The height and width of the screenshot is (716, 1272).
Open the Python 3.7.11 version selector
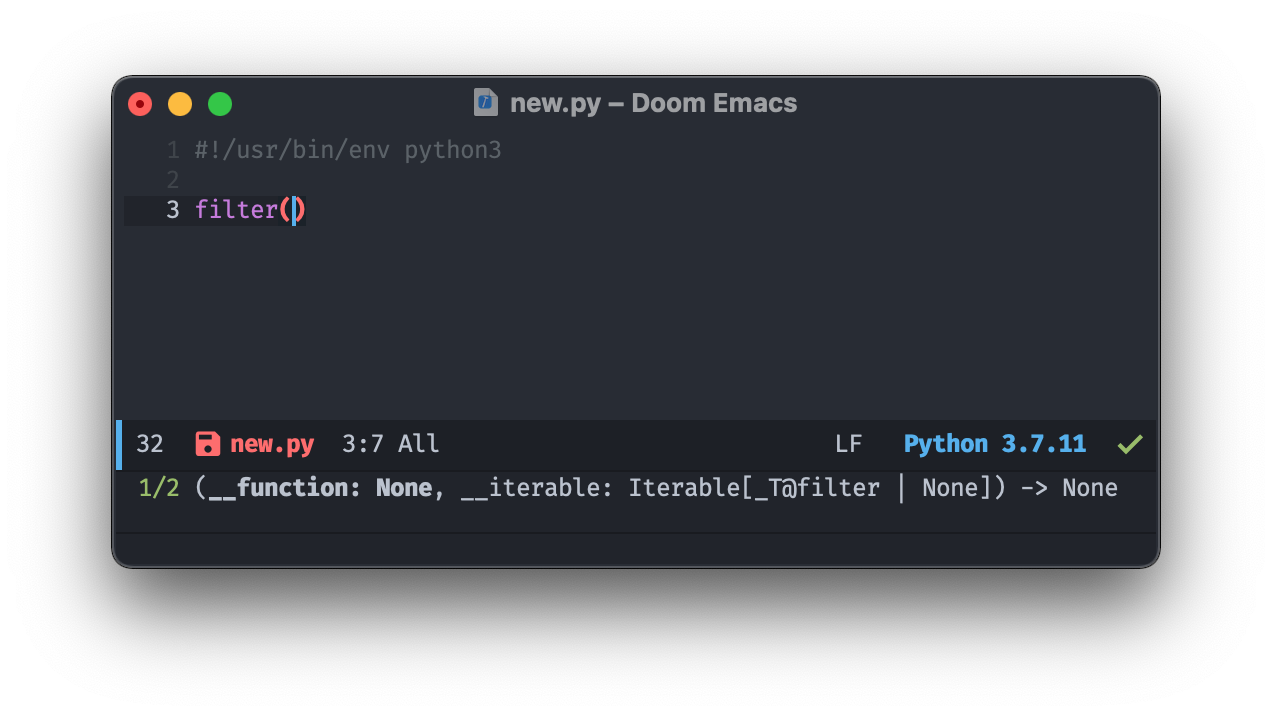(995, 444)
